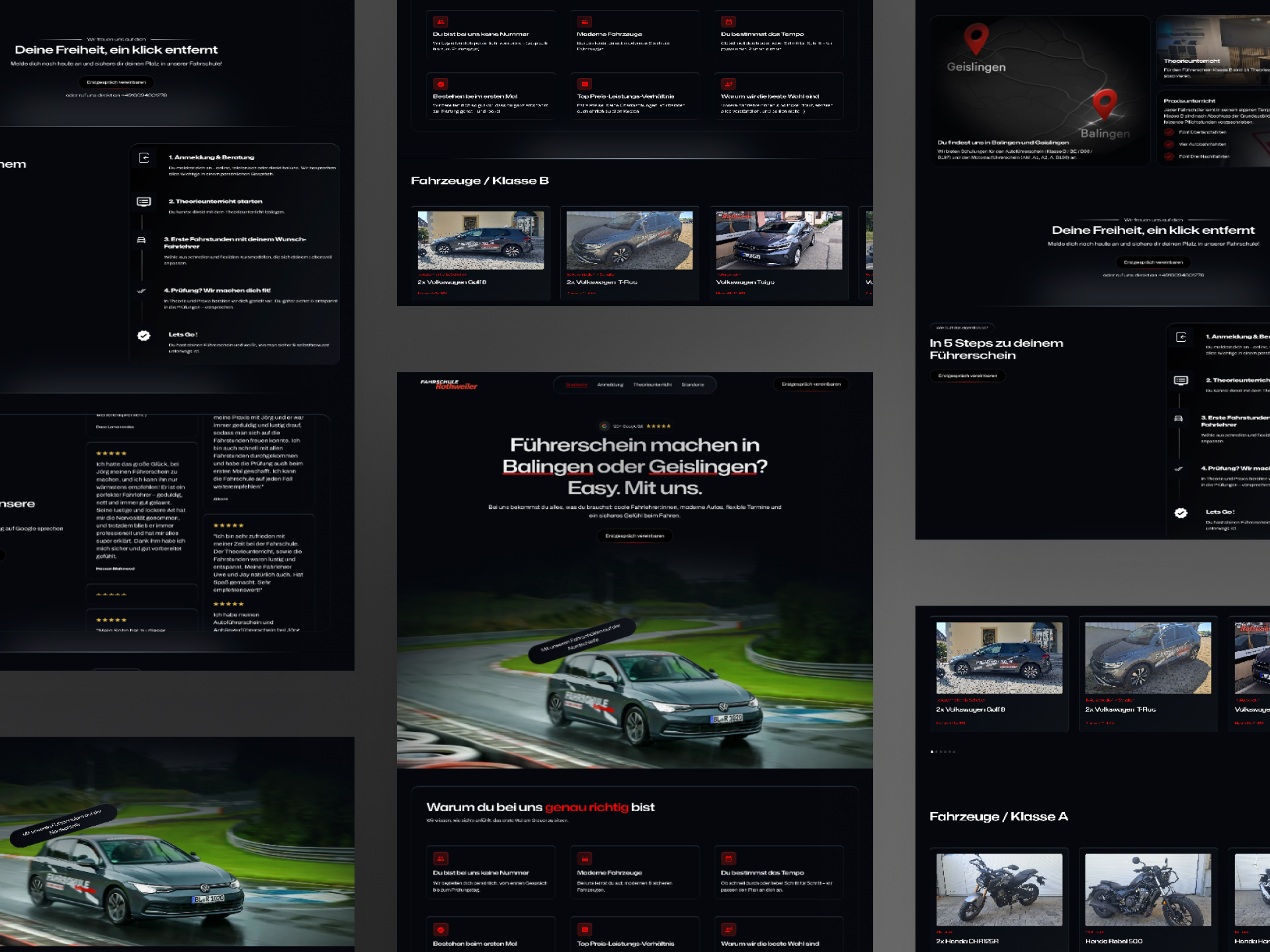Open the Volkswagen Golf 8 photo under 'Fahrzeuge / Klasse B'
Screen dimensions: 1270x952
(x=481, y=240)
